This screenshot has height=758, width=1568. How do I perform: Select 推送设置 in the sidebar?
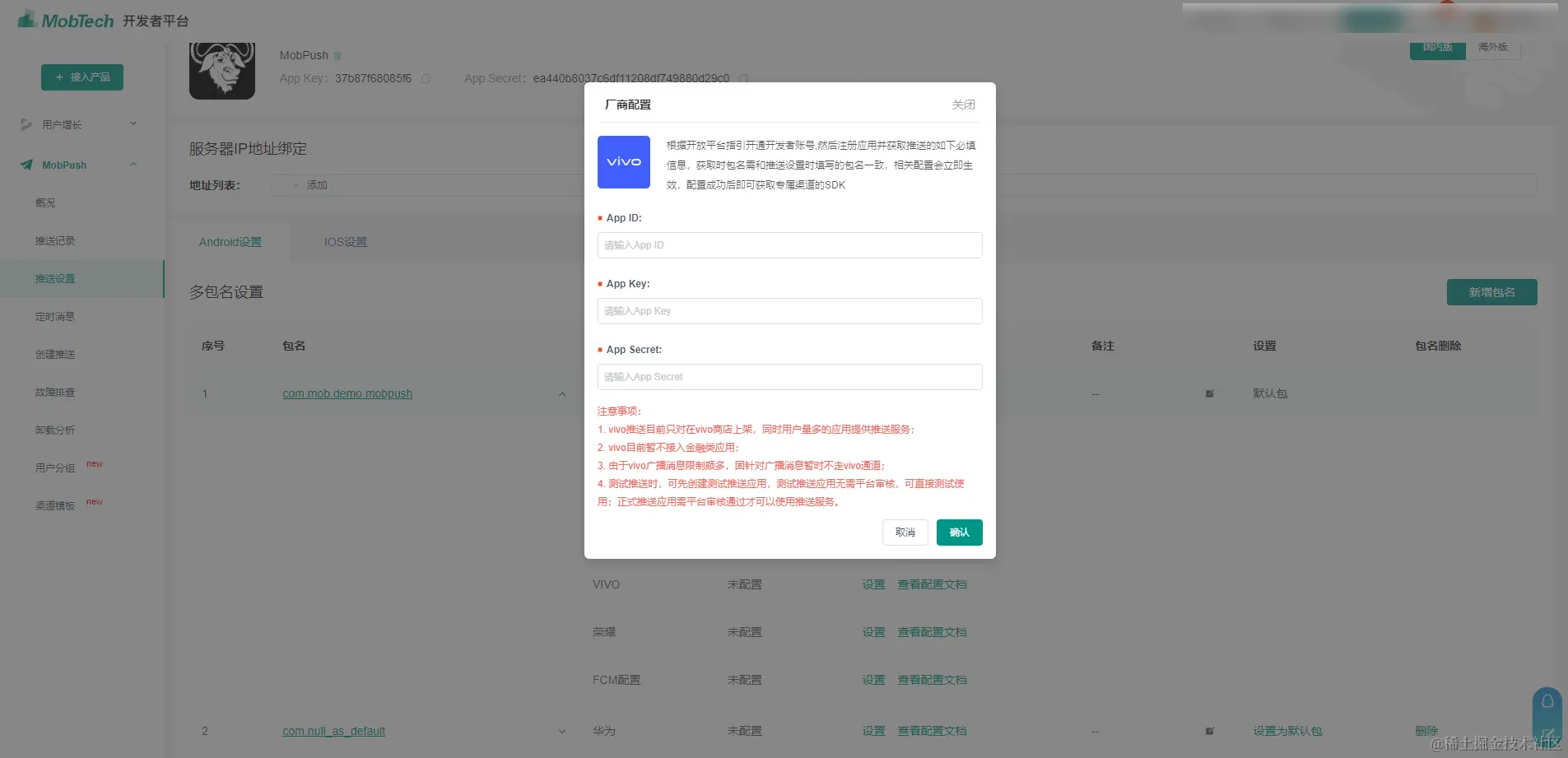coord(81,279)
